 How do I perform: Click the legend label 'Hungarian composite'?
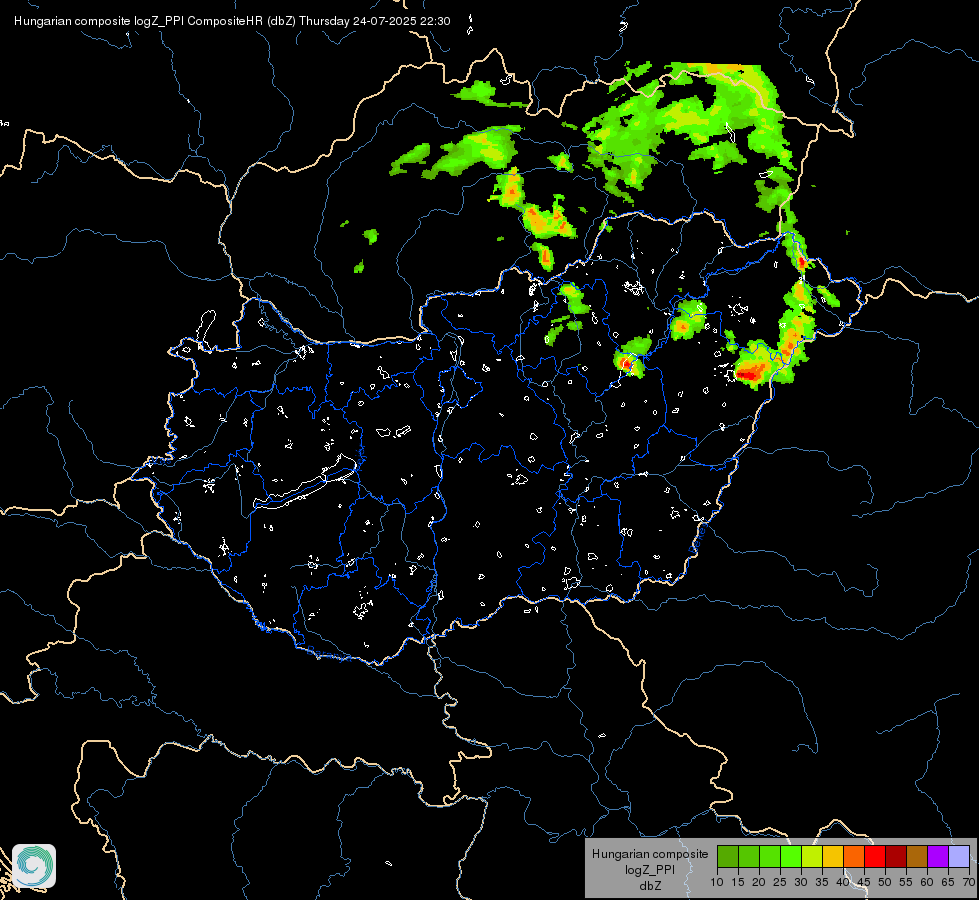click(x=650, y=854)
